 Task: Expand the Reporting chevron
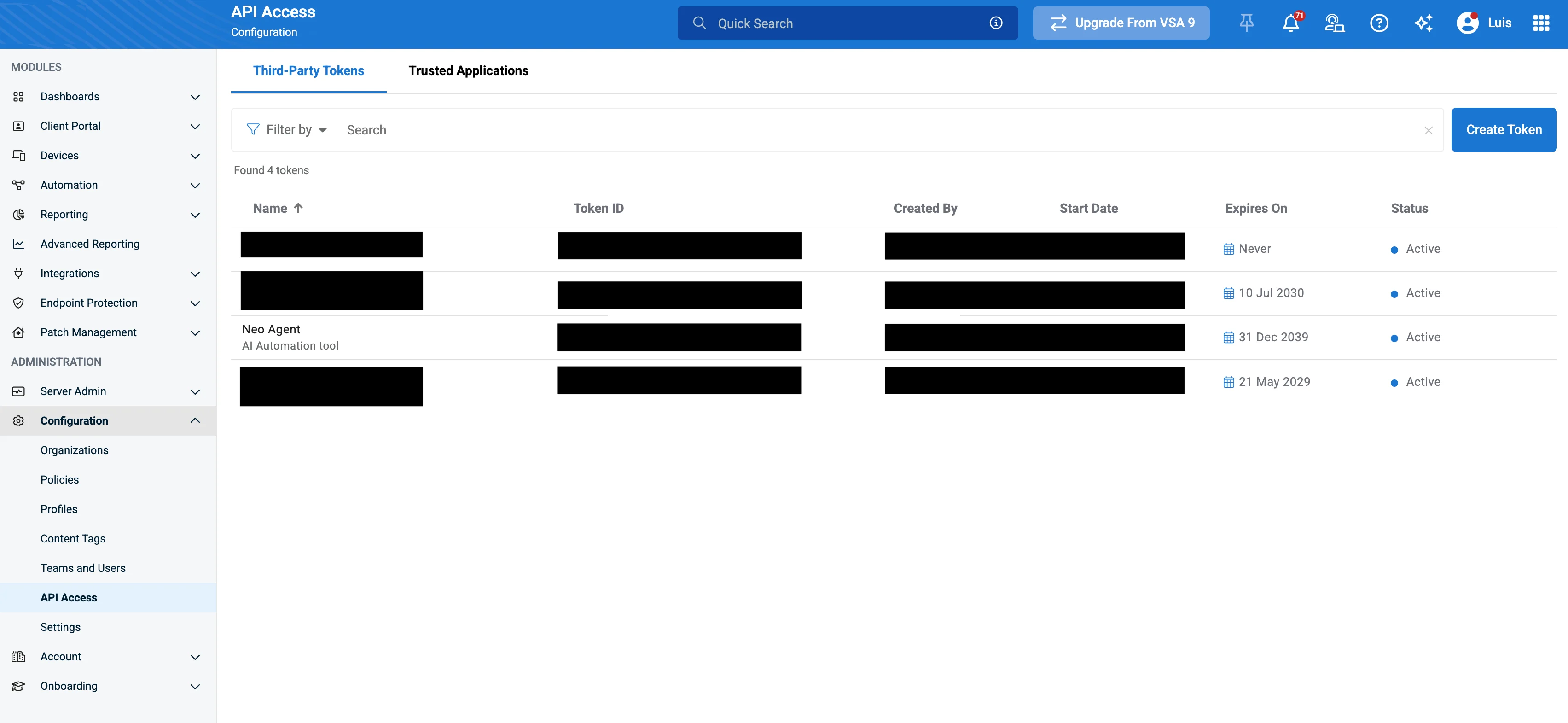pos(195,215)
